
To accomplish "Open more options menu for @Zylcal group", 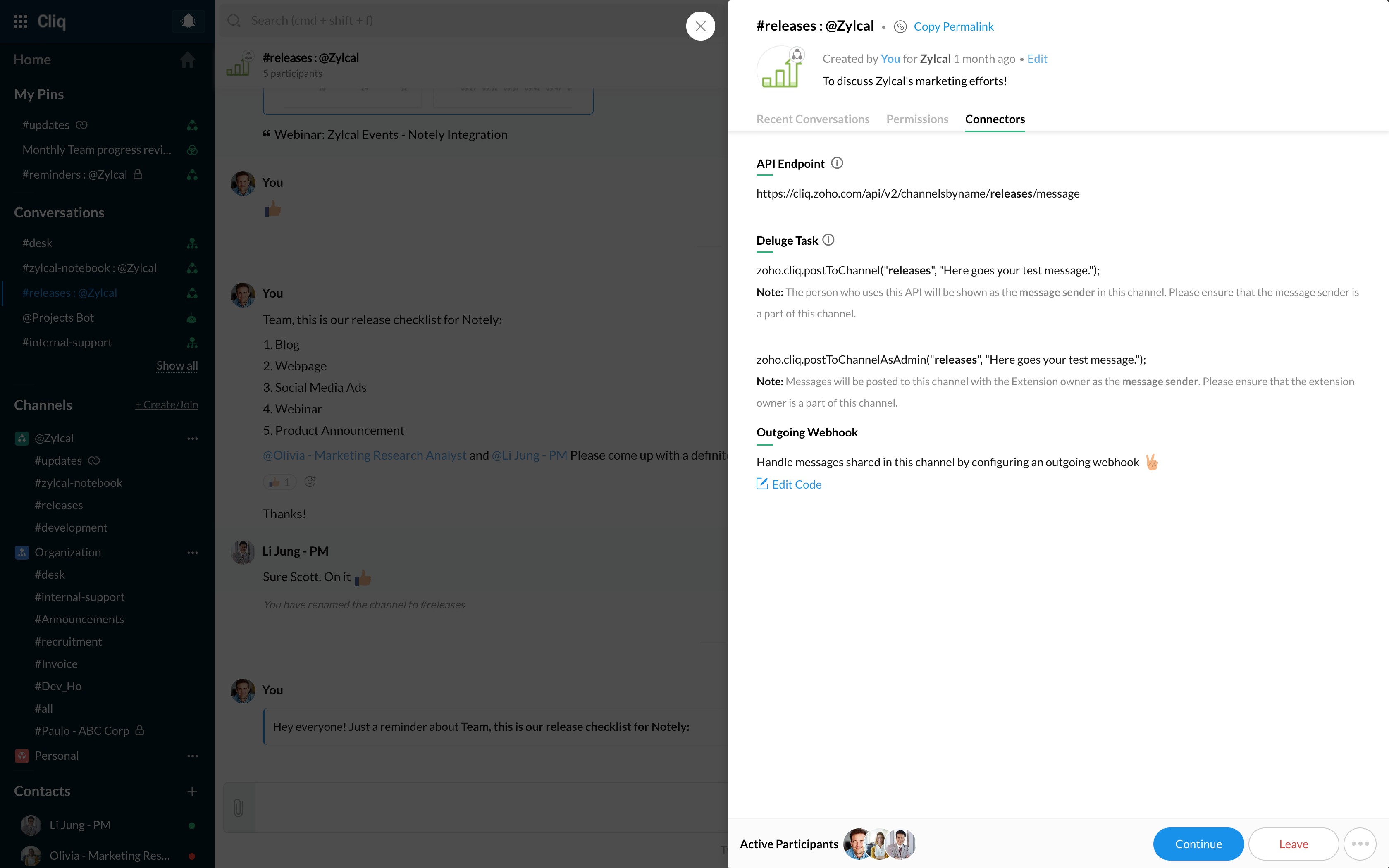I will tap(192, 439).
